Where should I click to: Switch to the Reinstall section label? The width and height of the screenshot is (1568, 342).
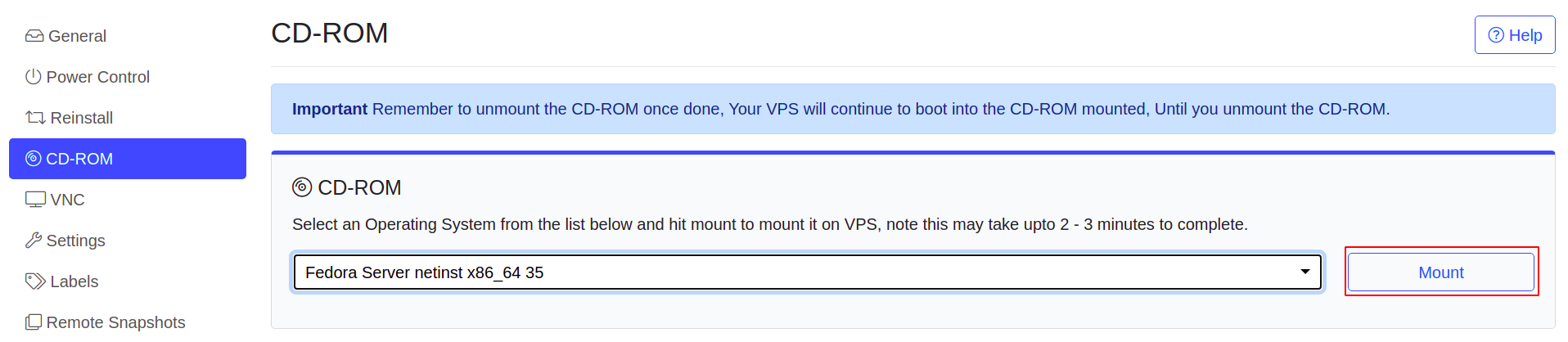pos(82,118)
